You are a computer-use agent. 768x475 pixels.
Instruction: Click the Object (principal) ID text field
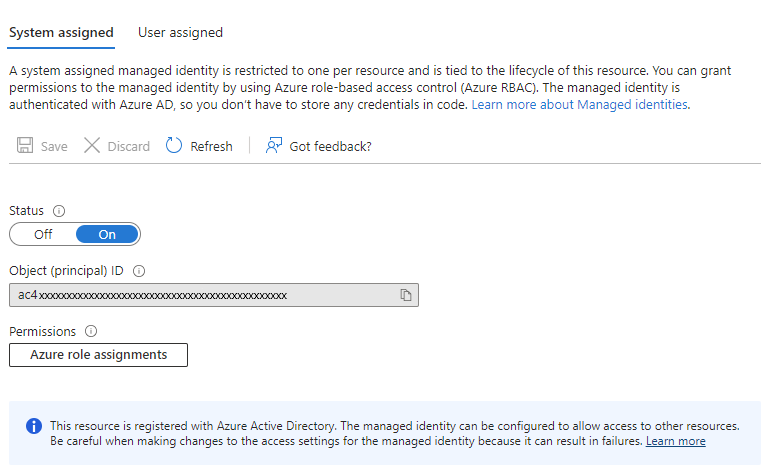200,295
